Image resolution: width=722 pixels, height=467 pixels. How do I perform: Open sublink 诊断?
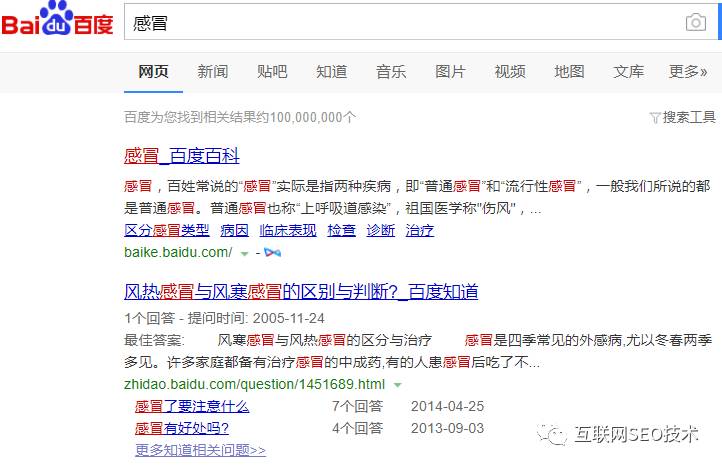point(380,230)
